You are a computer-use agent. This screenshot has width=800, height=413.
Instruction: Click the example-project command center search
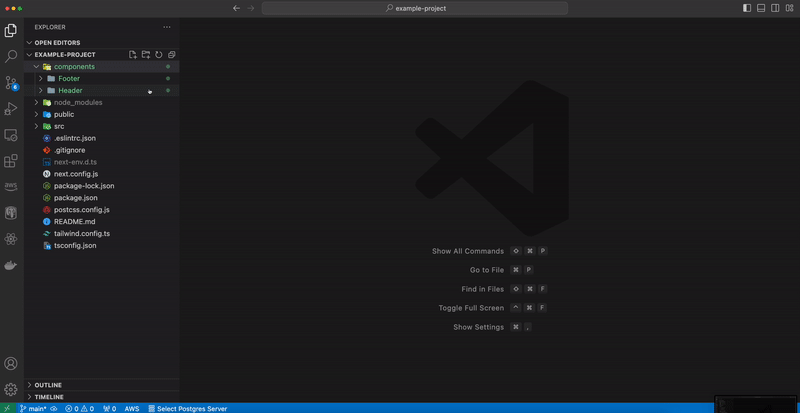click(x=415, y=8)
